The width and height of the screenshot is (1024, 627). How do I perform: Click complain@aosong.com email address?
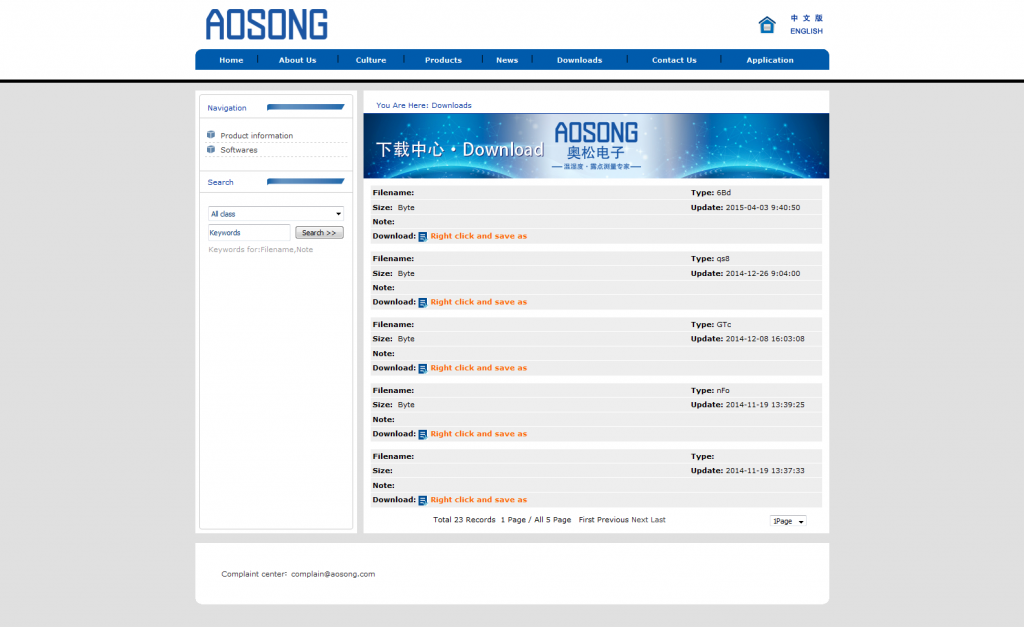[333, 574]
